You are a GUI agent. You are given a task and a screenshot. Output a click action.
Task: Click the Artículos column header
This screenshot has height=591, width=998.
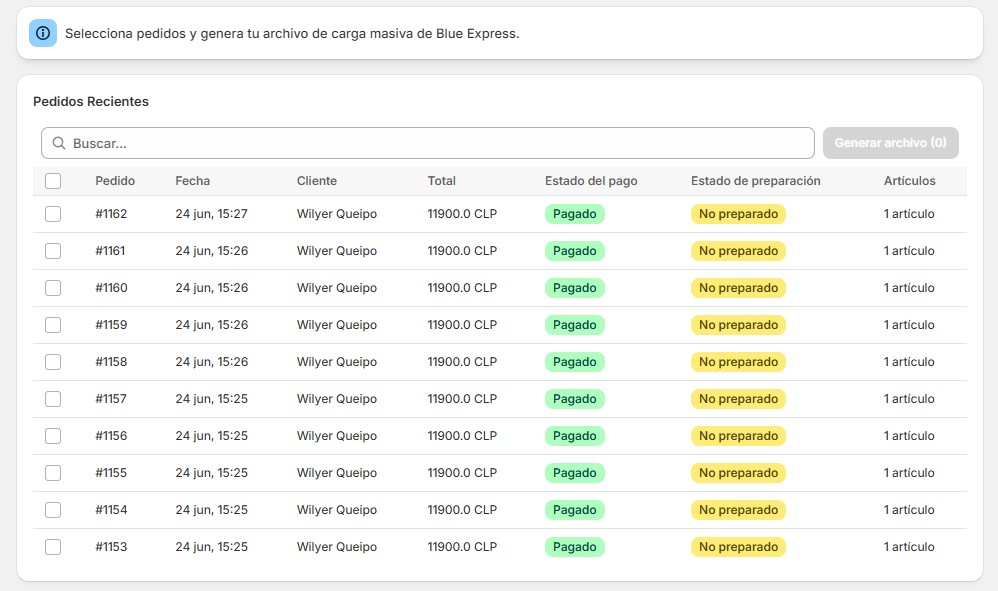910,181
